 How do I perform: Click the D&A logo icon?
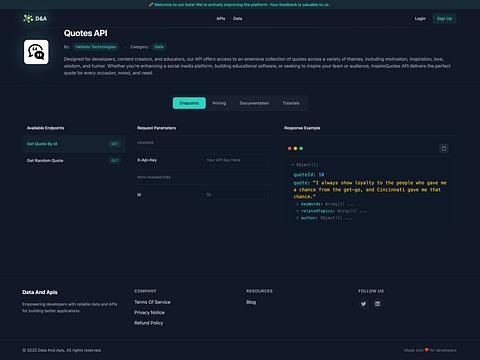[28, 19]
